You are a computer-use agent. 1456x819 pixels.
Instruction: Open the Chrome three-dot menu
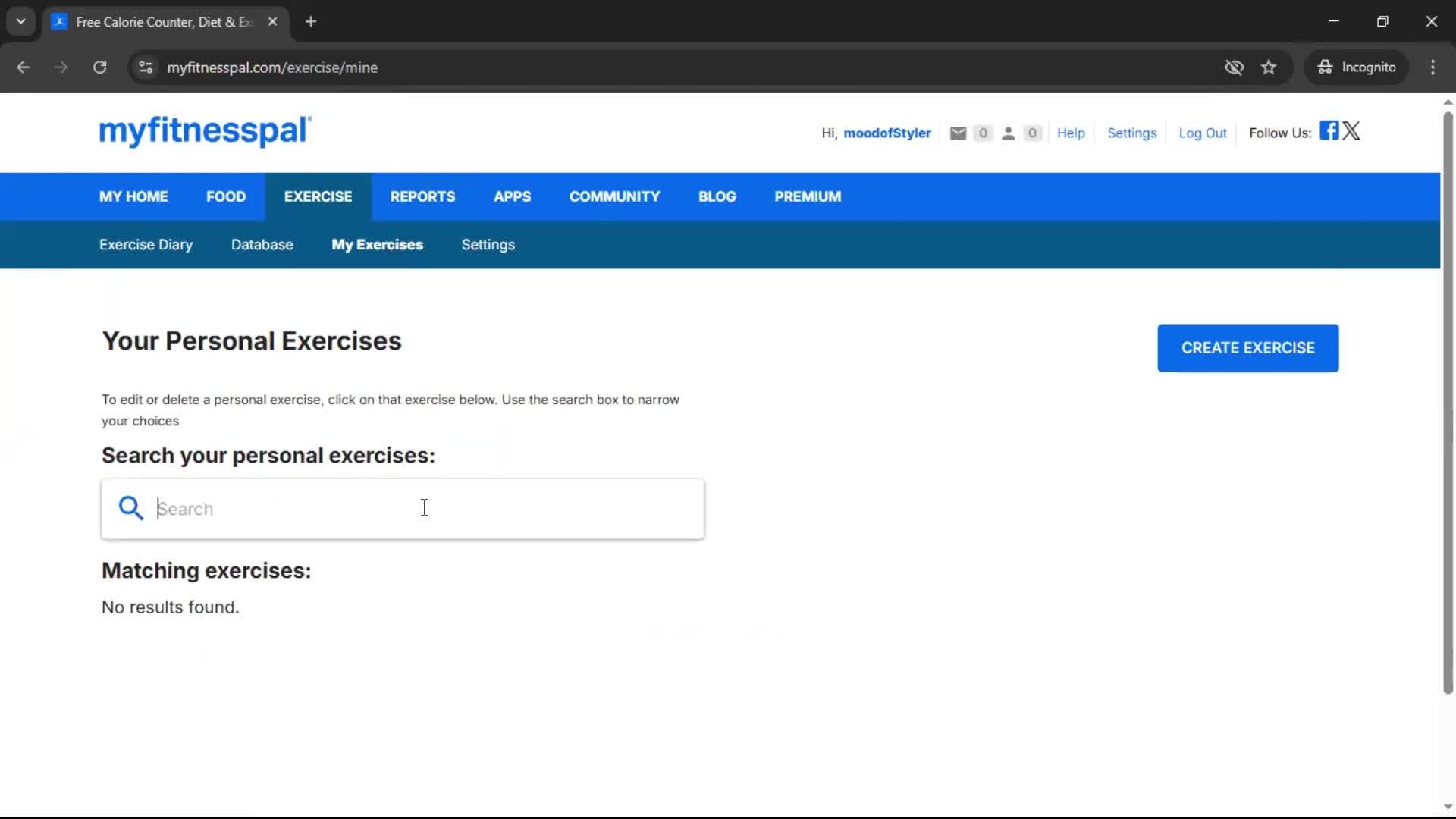(1432, 67)
